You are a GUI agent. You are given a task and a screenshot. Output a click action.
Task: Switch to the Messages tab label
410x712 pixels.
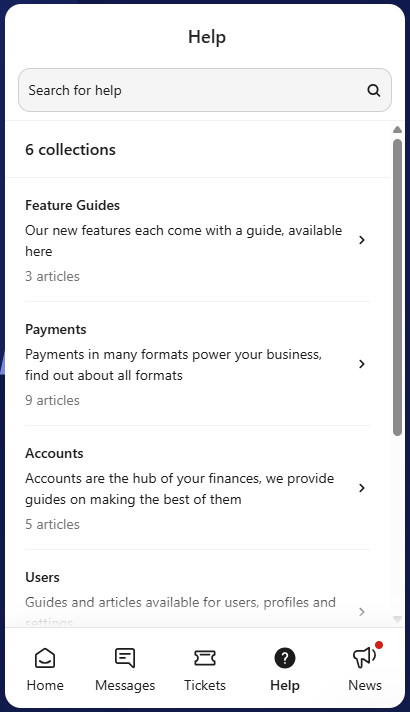125,685
